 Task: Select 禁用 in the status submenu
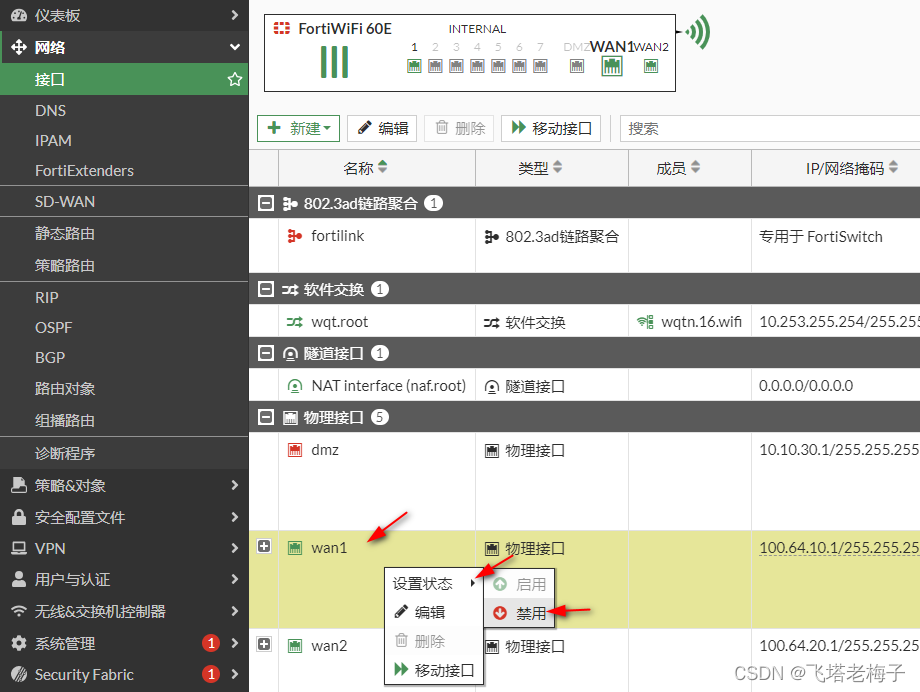(519, 613)
